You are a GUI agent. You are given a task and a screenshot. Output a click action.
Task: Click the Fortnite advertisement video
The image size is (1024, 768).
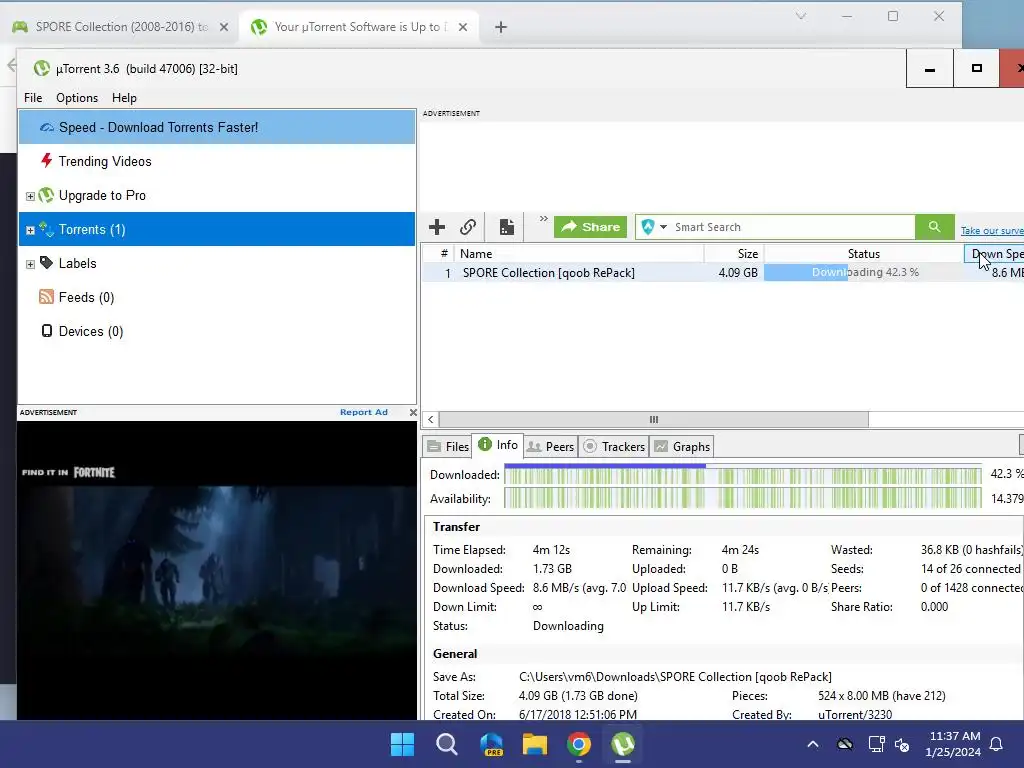(217, 570)
